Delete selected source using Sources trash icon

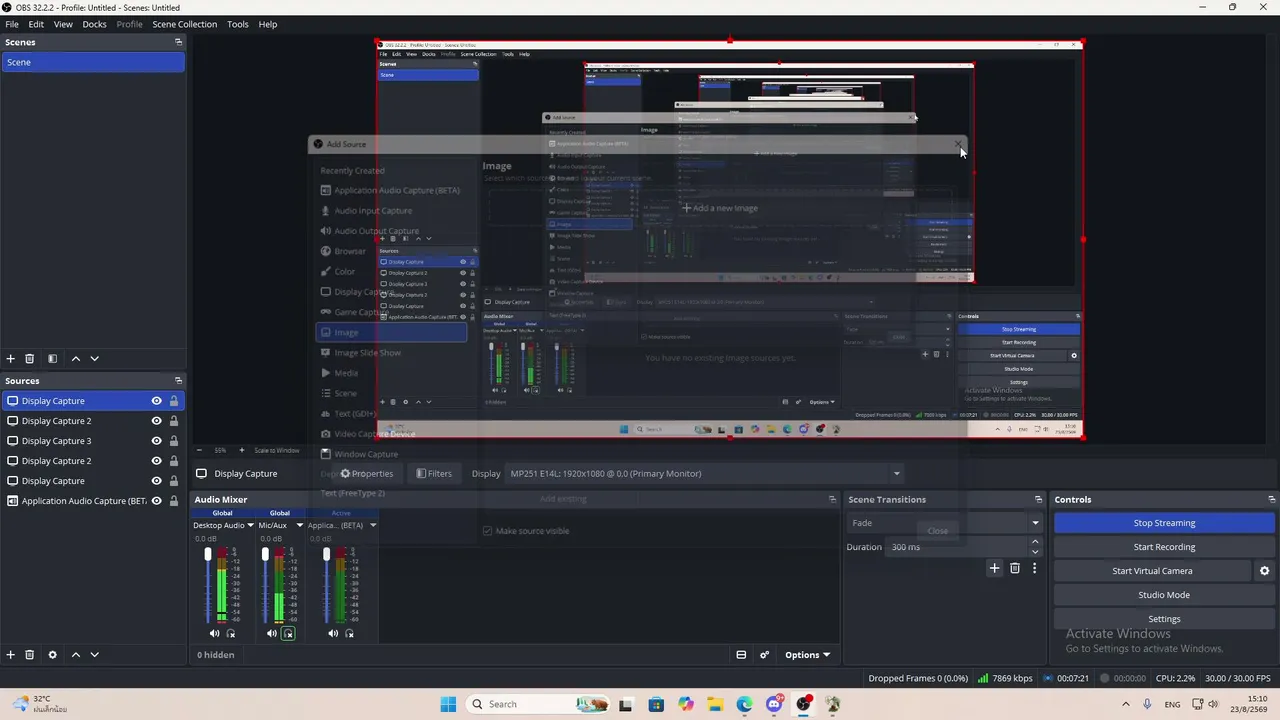pos(30,655)
